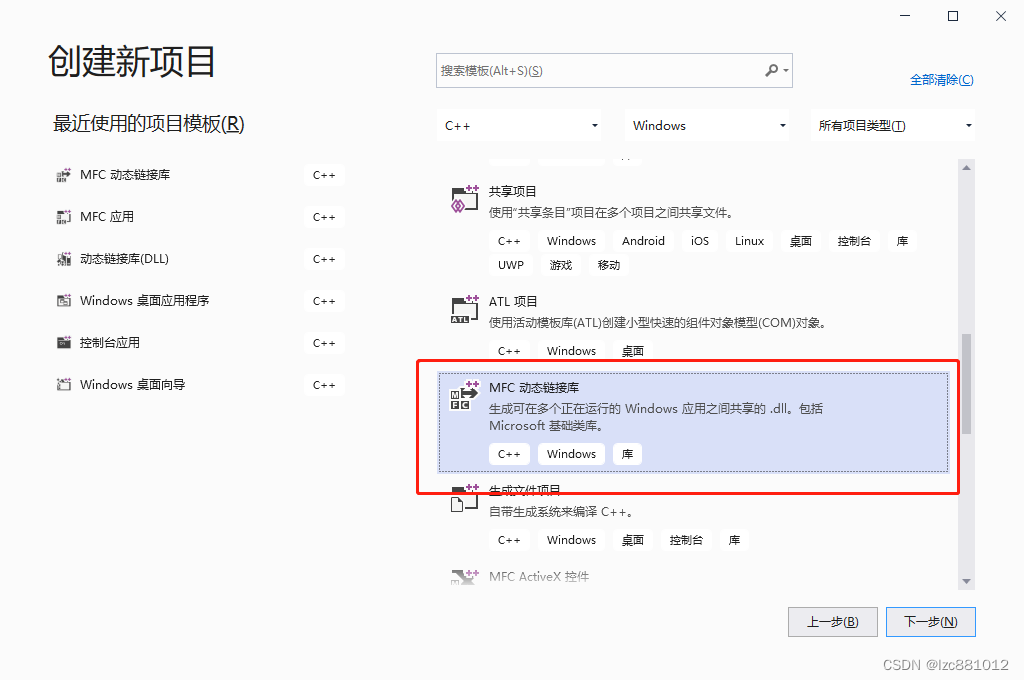This screenshot has width=1024, height=680.
Task: Click Windows tag under ATL 项目
Action: 571,351
